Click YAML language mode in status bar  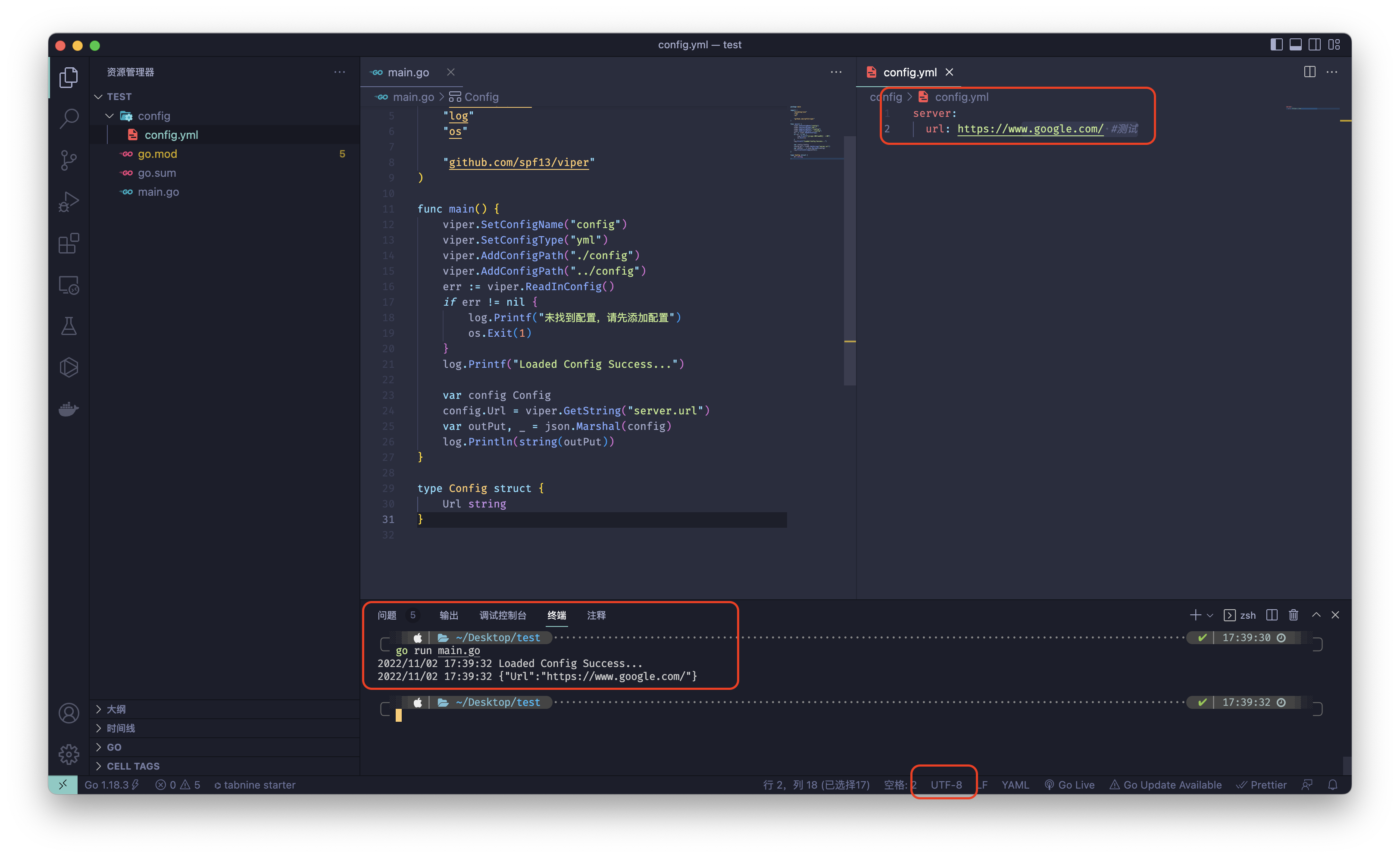[1015, 785]
